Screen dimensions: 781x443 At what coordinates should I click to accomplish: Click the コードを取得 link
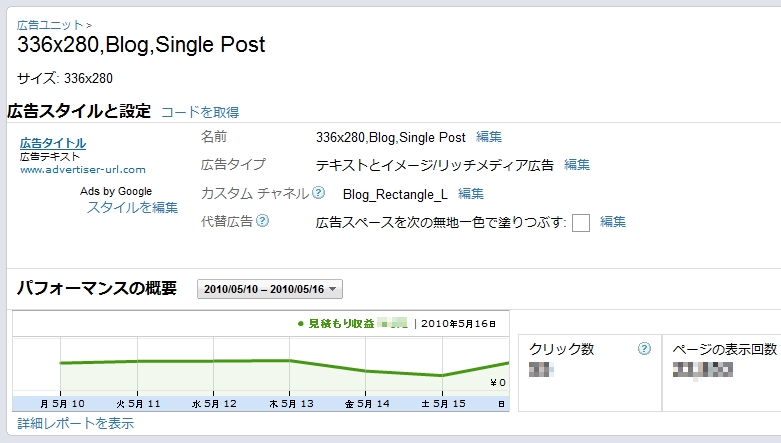point(200,112)
